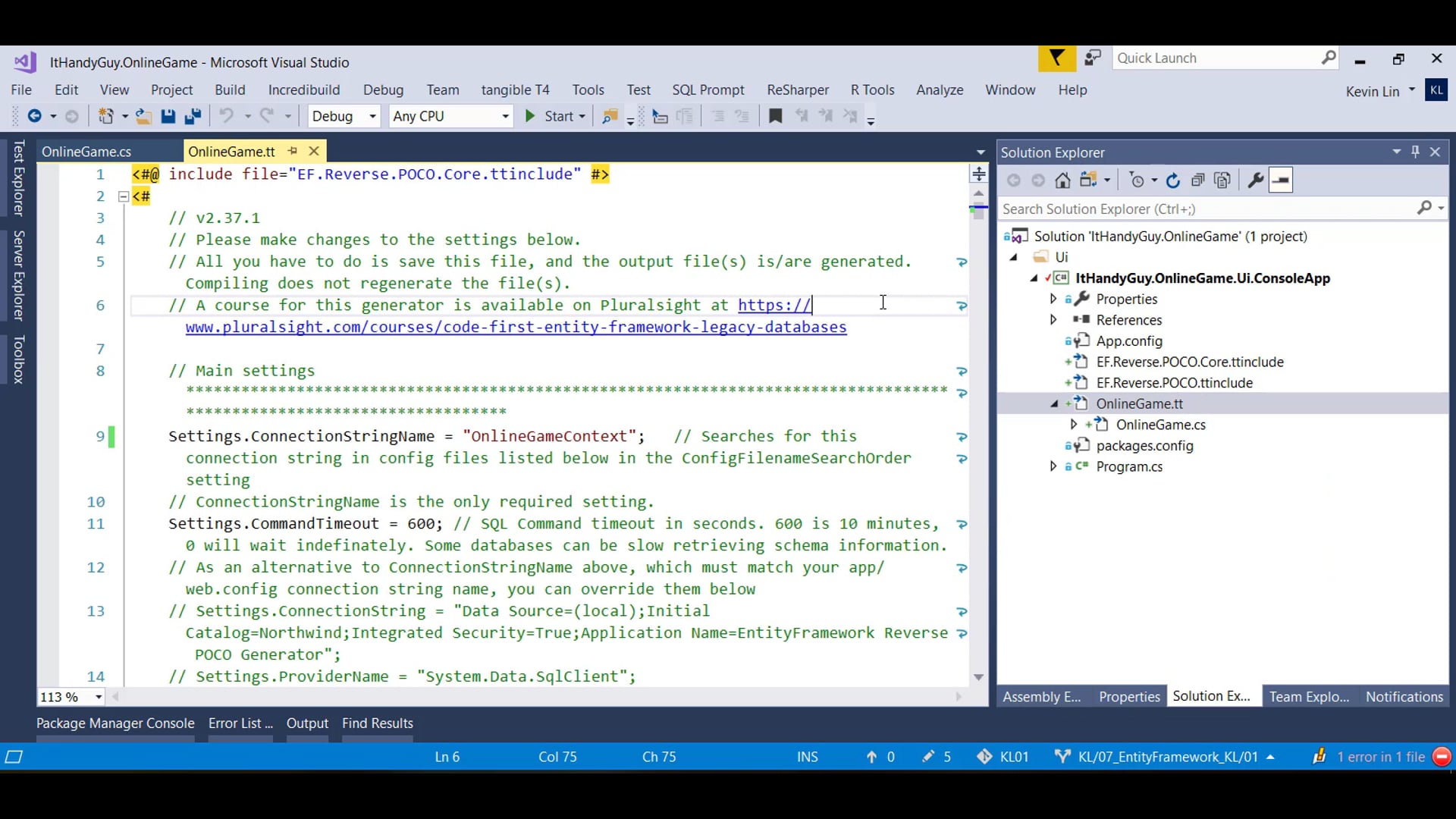The width and height of the screenshot is (1456, 819).
Task: Expand the Properties tree node
Action: coord(1053,299)
